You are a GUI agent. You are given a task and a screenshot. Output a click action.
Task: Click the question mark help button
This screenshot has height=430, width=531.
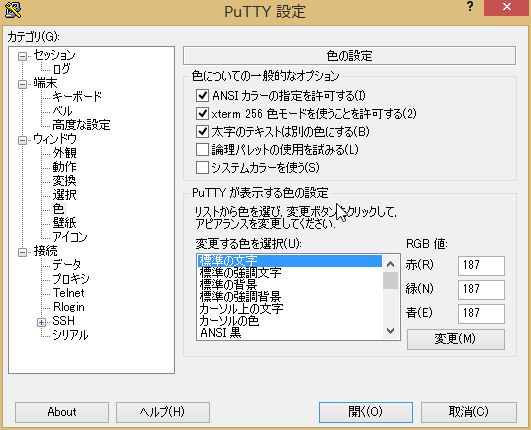[x=470, y=7]
